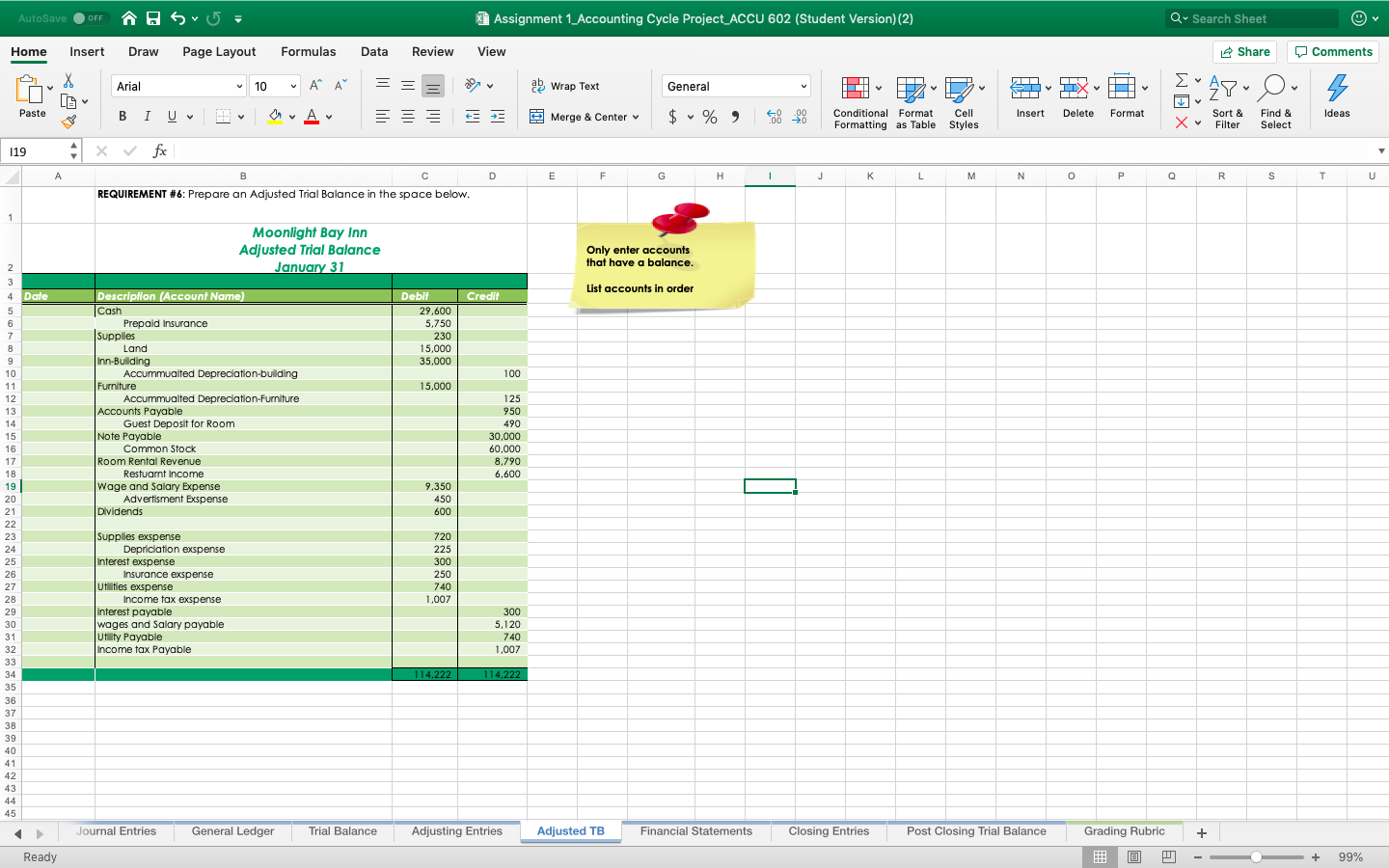Adjust the zoom slider

pos(1256,856)
